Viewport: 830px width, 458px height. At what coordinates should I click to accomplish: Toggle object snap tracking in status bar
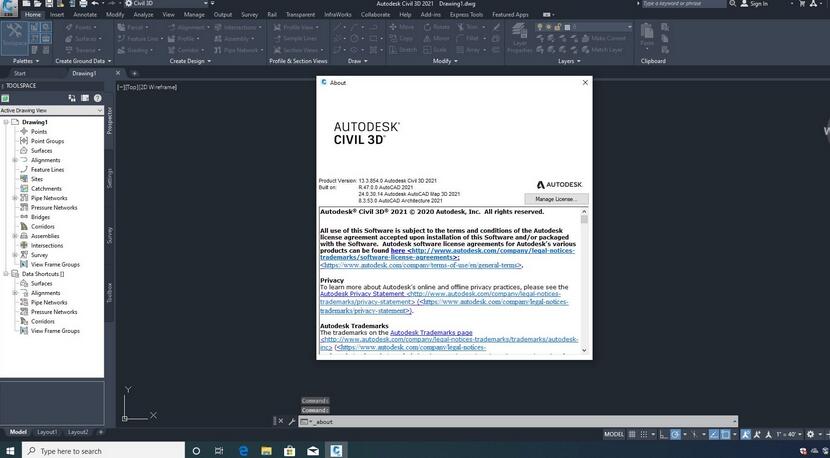coord(714,434)
